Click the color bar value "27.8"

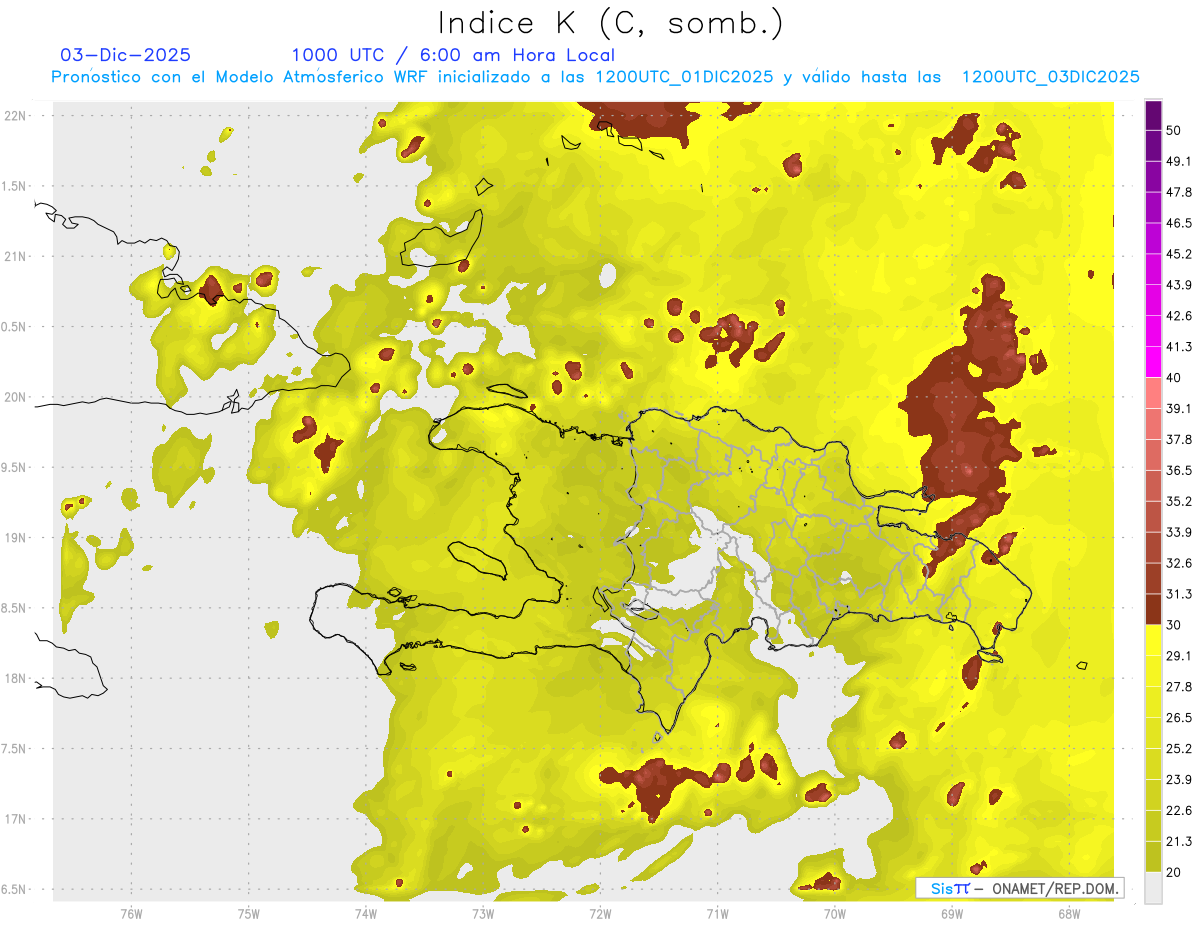click(x=1179, y=687)
